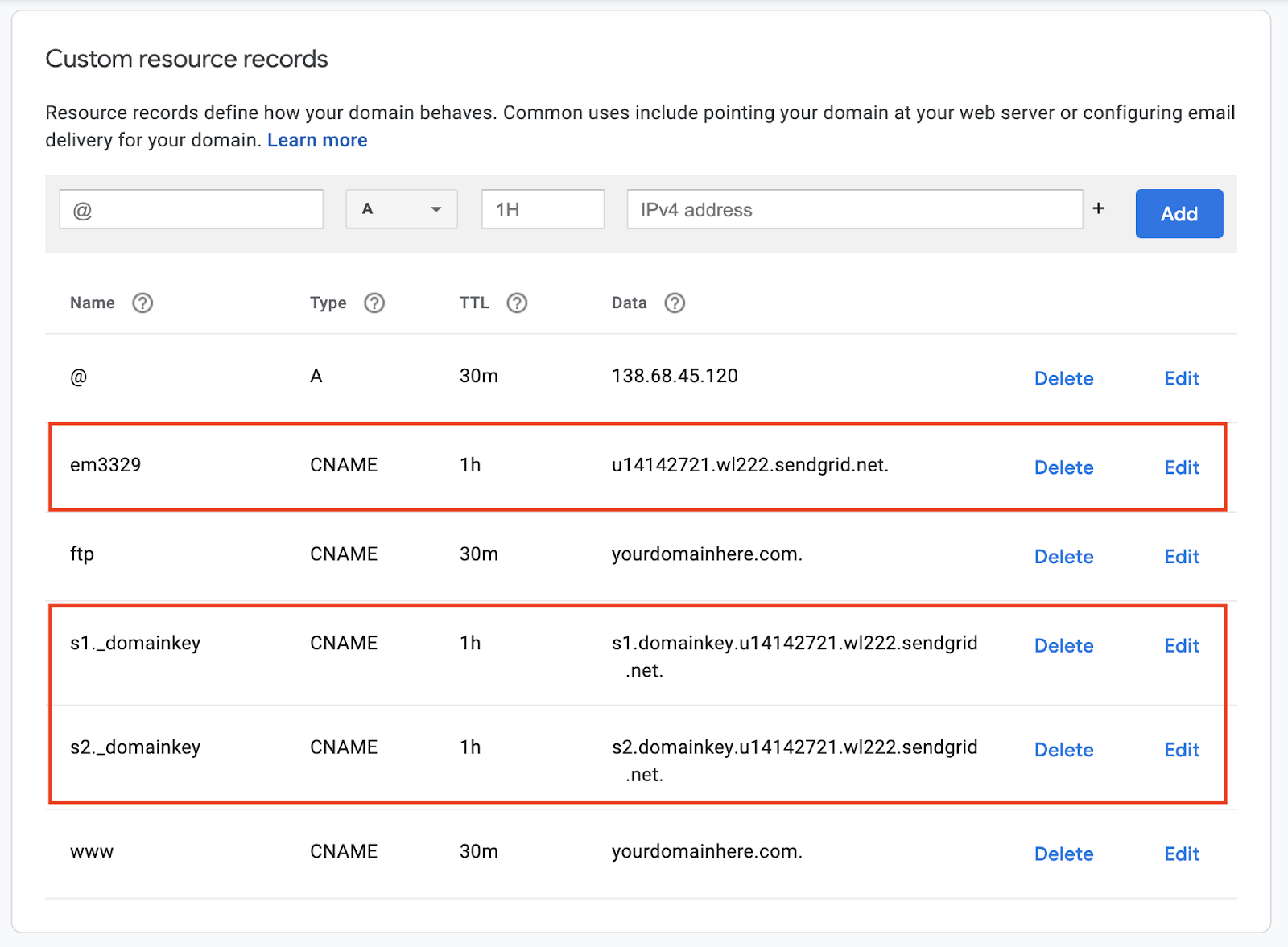1288x947 pixels.
Task: Click the IPv4 address input field
Action: [x=854, y=209]
